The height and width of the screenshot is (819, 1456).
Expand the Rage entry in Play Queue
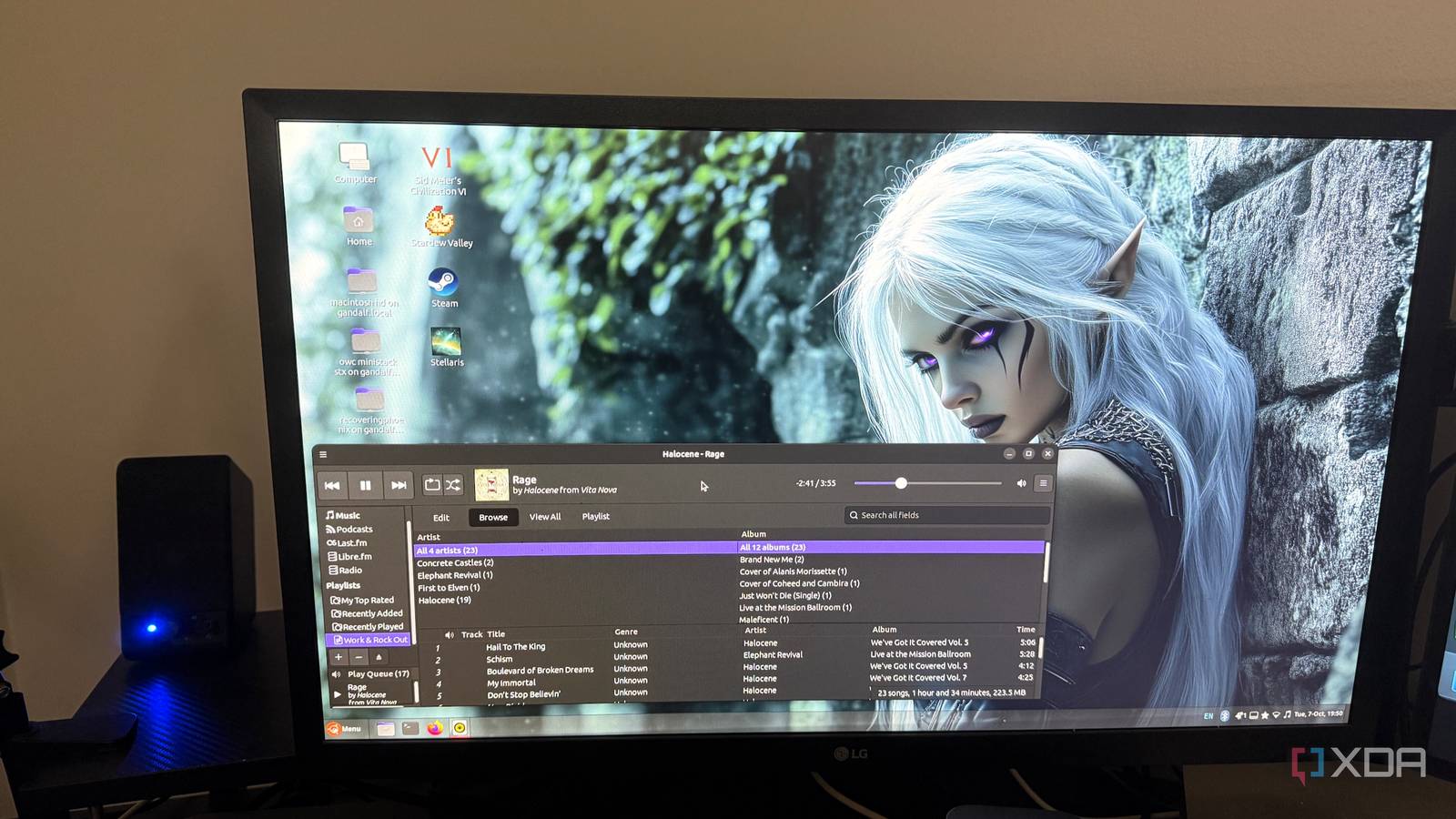338,694
